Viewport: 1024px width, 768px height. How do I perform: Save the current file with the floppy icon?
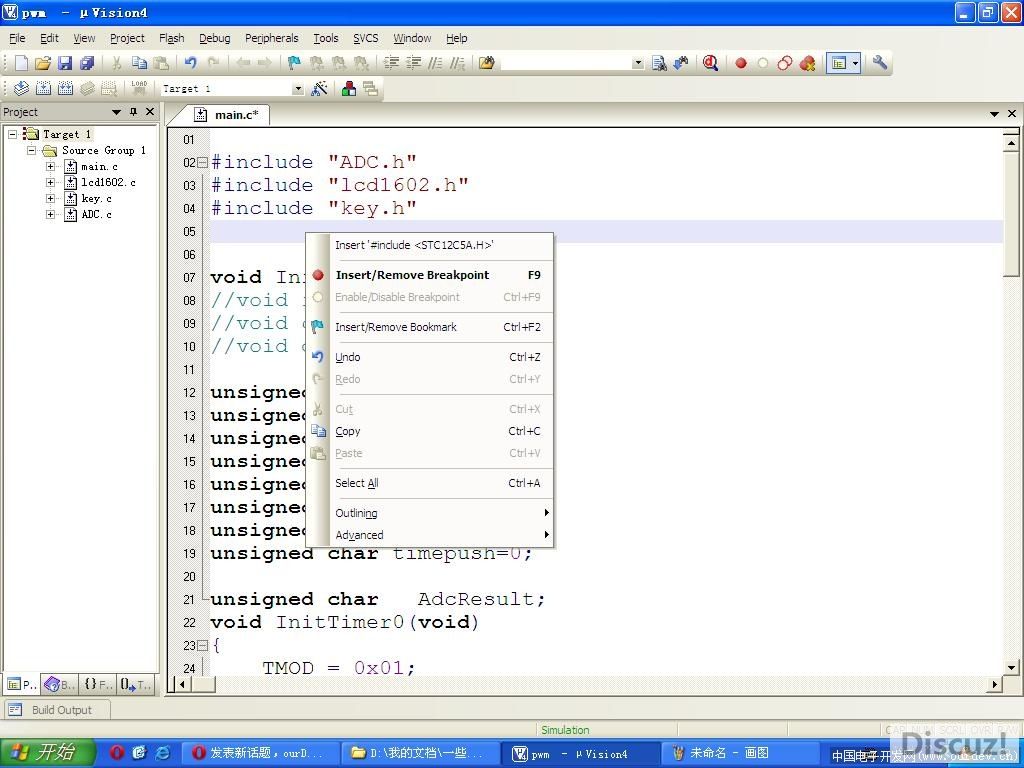click(x=65, y=63)
